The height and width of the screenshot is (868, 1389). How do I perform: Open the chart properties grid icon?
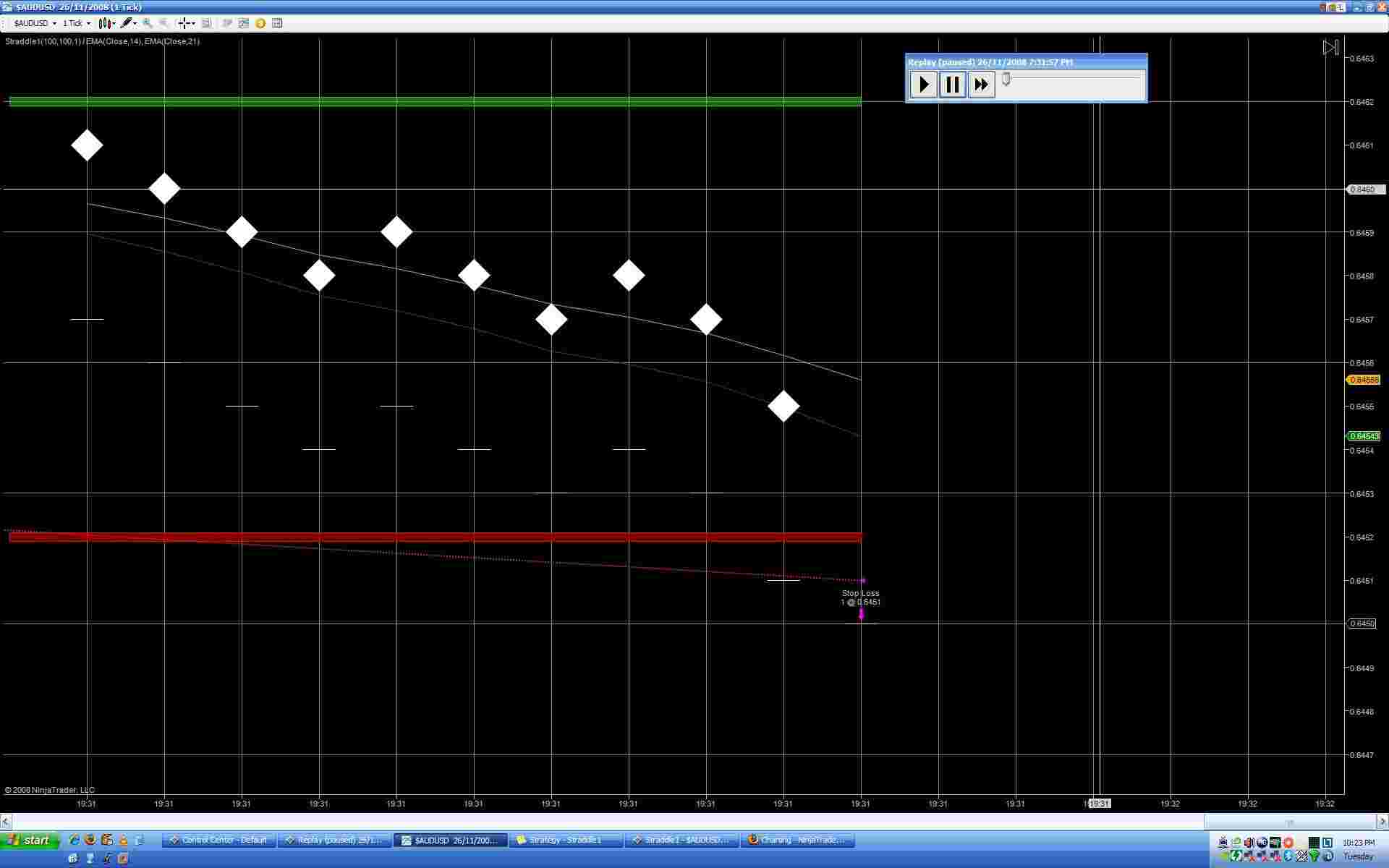(x=277, y=23)
